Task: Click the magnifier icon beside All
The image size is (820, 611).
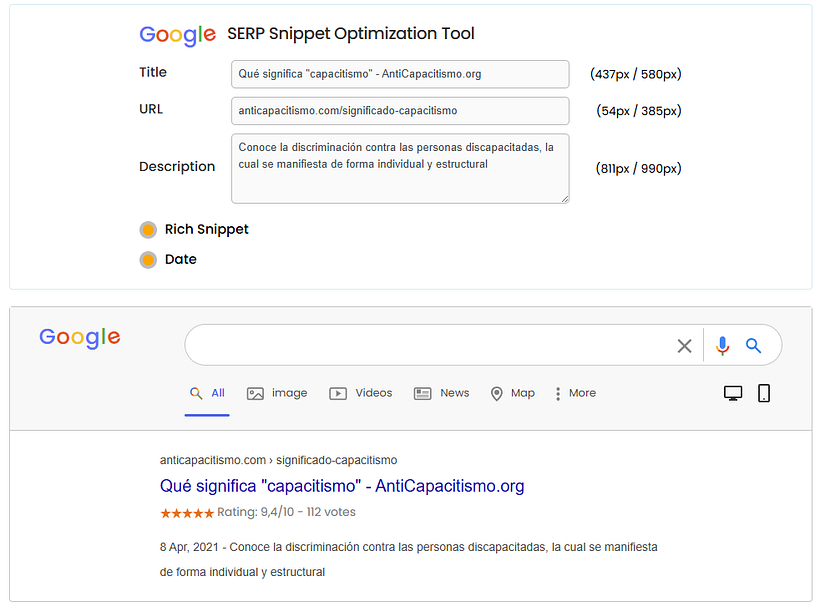Action: 196,393
